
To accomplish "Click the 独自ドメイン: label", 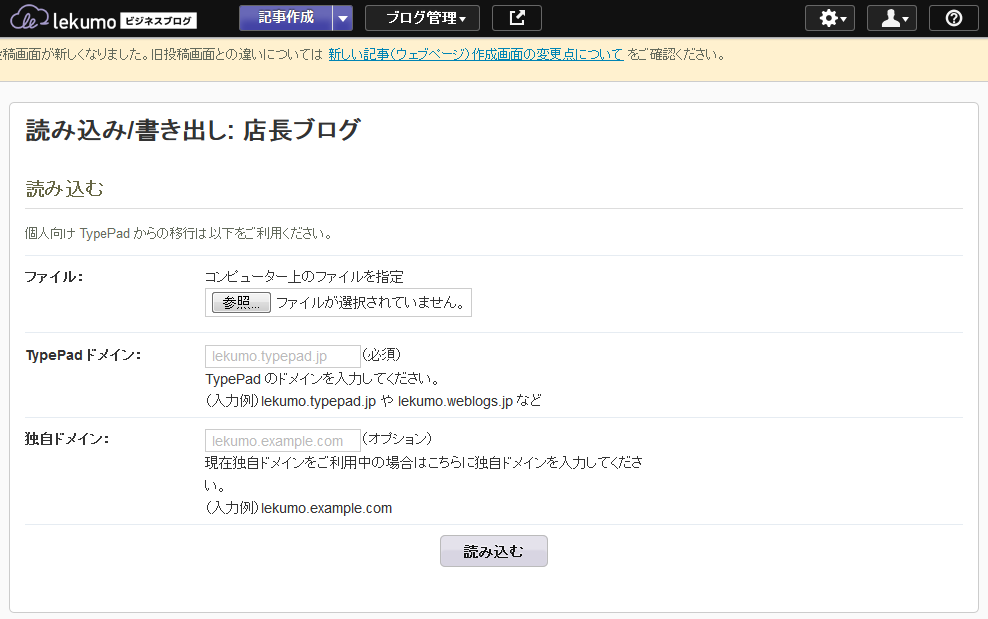I will coord(67,439).
